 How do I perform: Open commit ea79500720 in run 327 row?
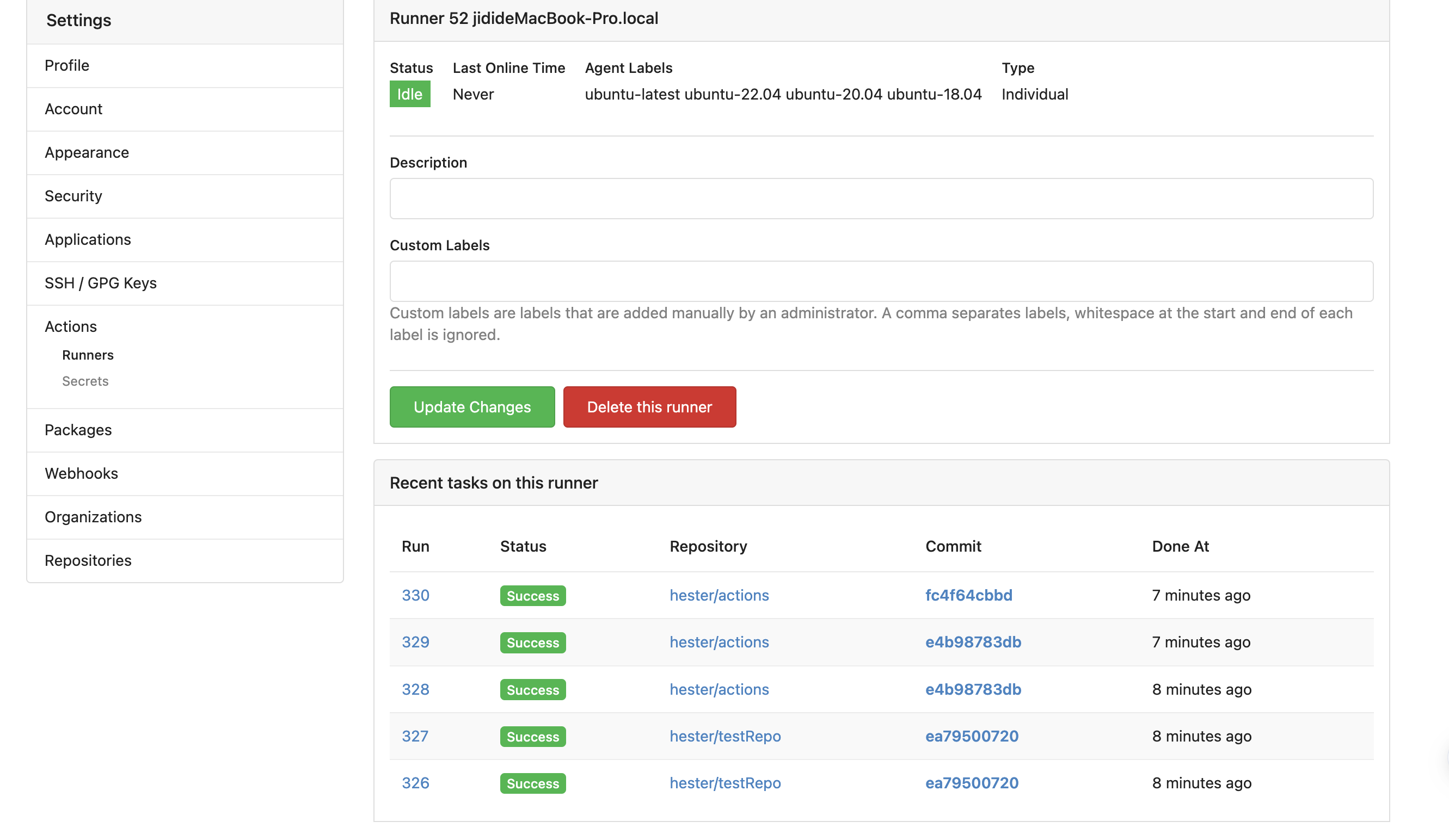pos(972,737)
